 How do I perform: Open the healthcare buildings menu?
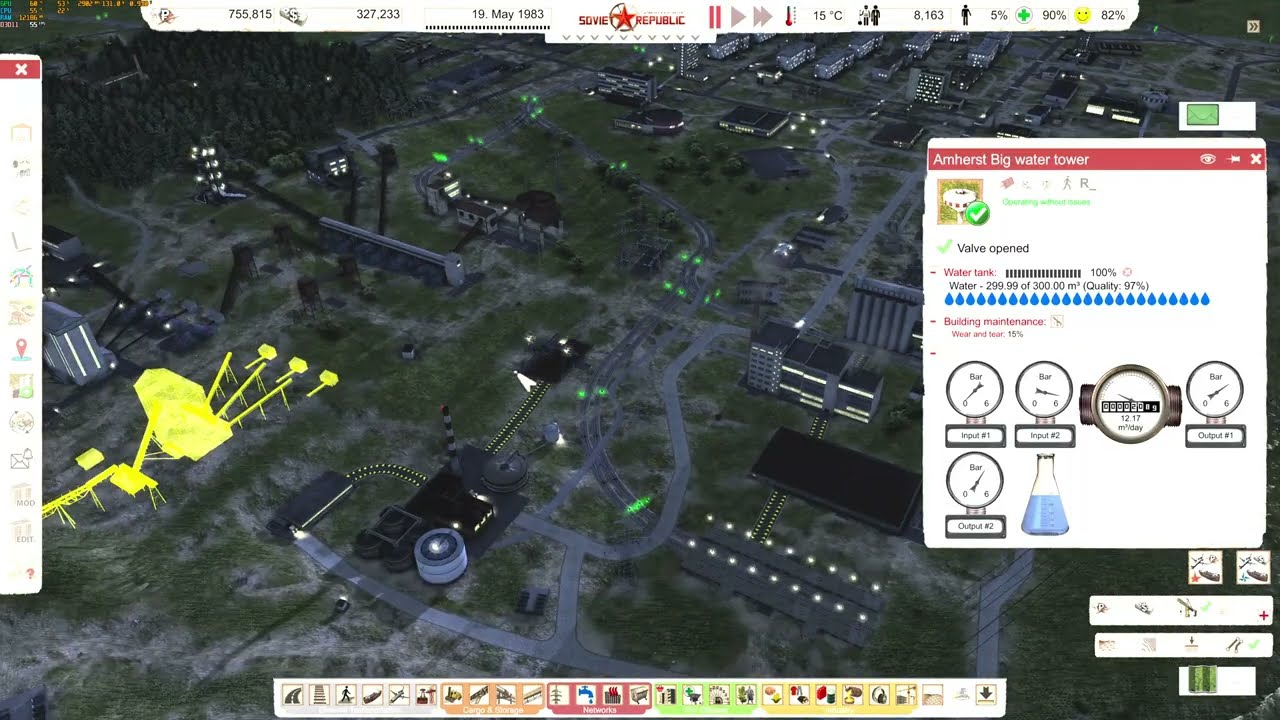tap(693, 694)
